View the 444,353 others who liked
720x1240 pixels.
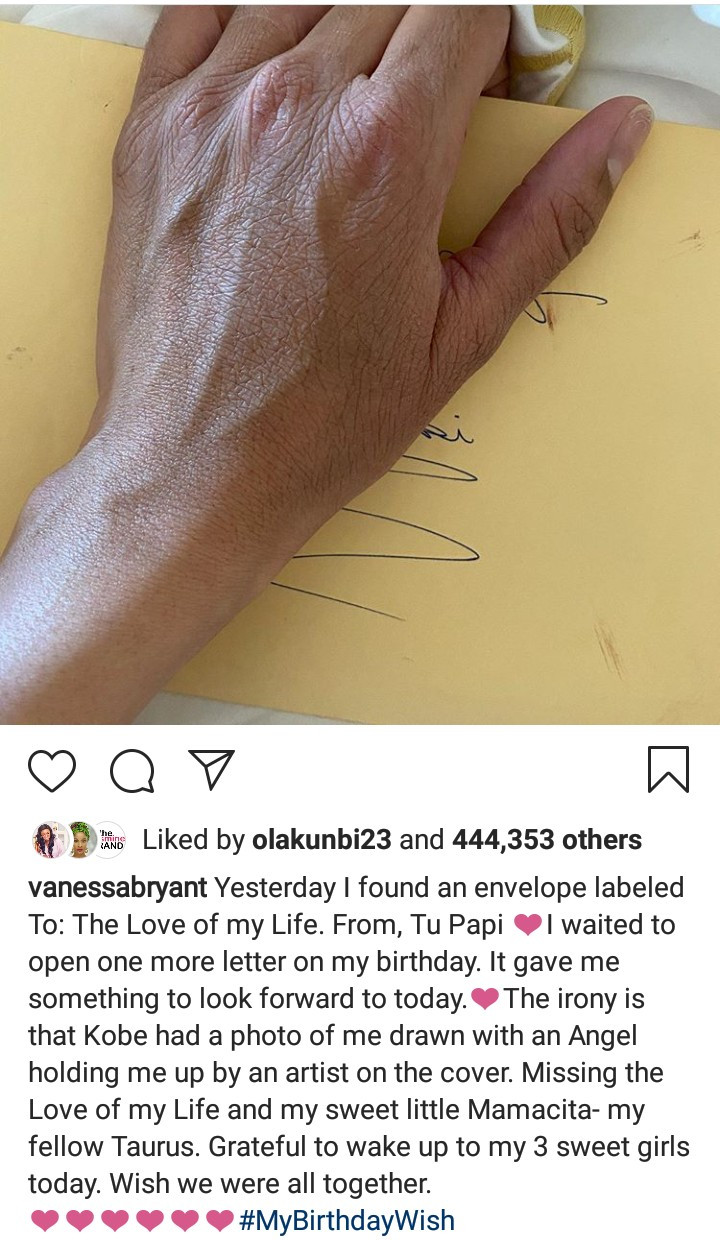point(547,840)
